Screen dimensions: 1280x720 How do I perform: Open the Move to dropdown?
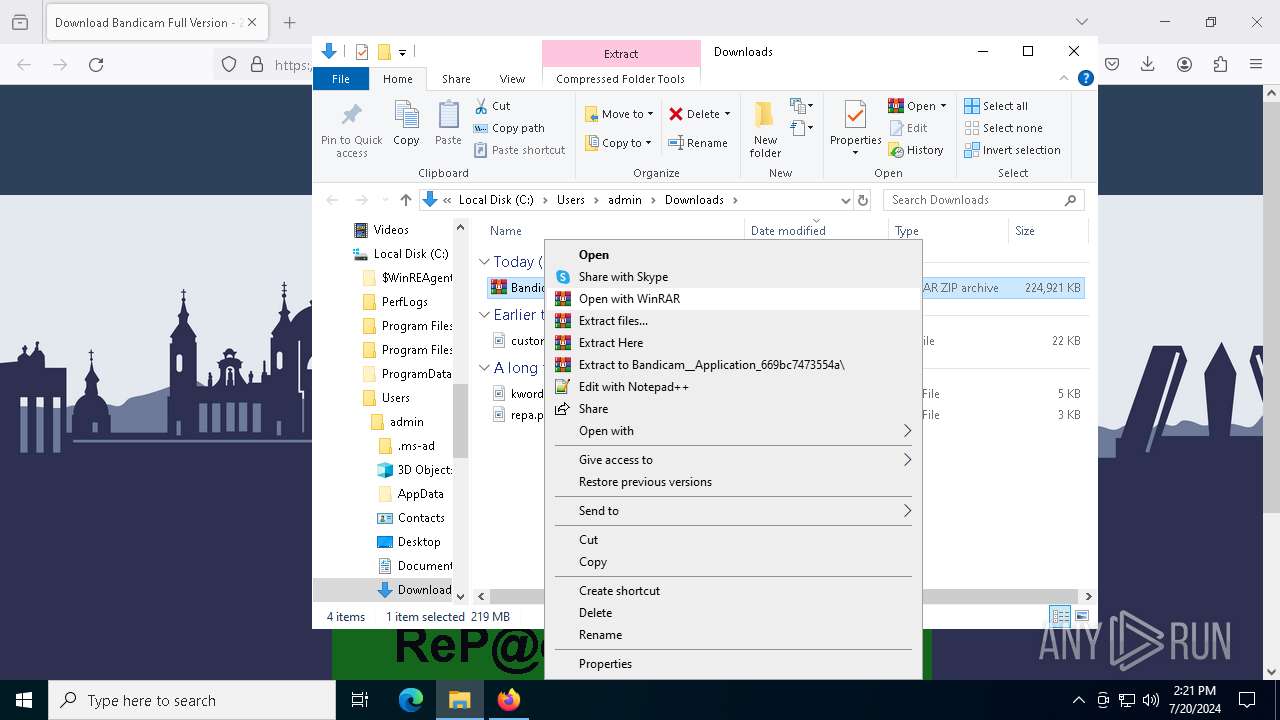coord(619,114)
